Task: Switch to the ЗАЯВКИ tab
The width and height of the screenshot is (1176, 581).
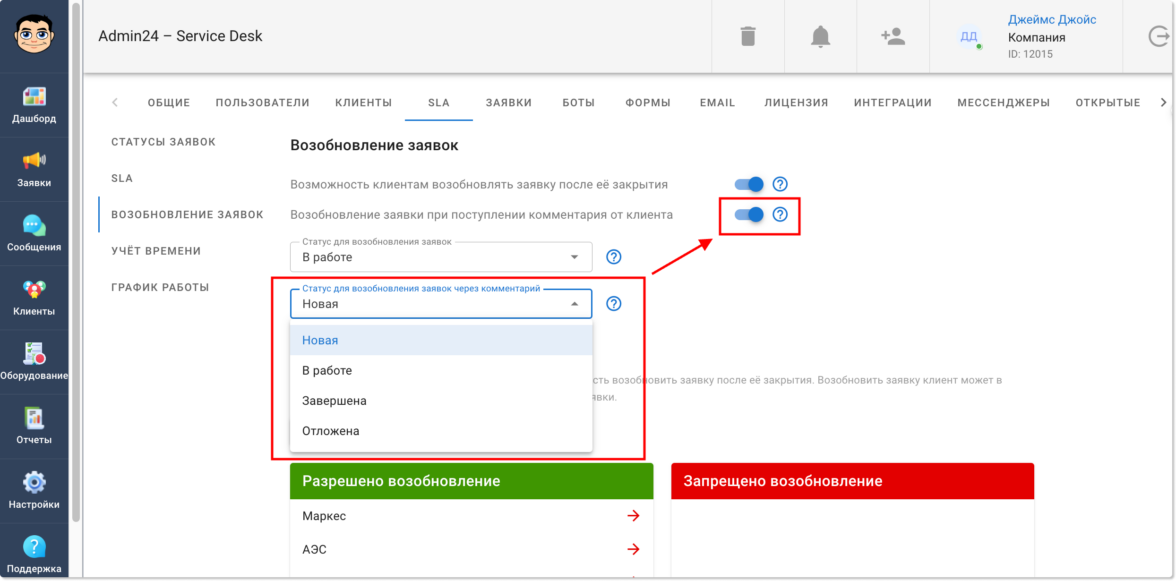Action: click(508, 103)
